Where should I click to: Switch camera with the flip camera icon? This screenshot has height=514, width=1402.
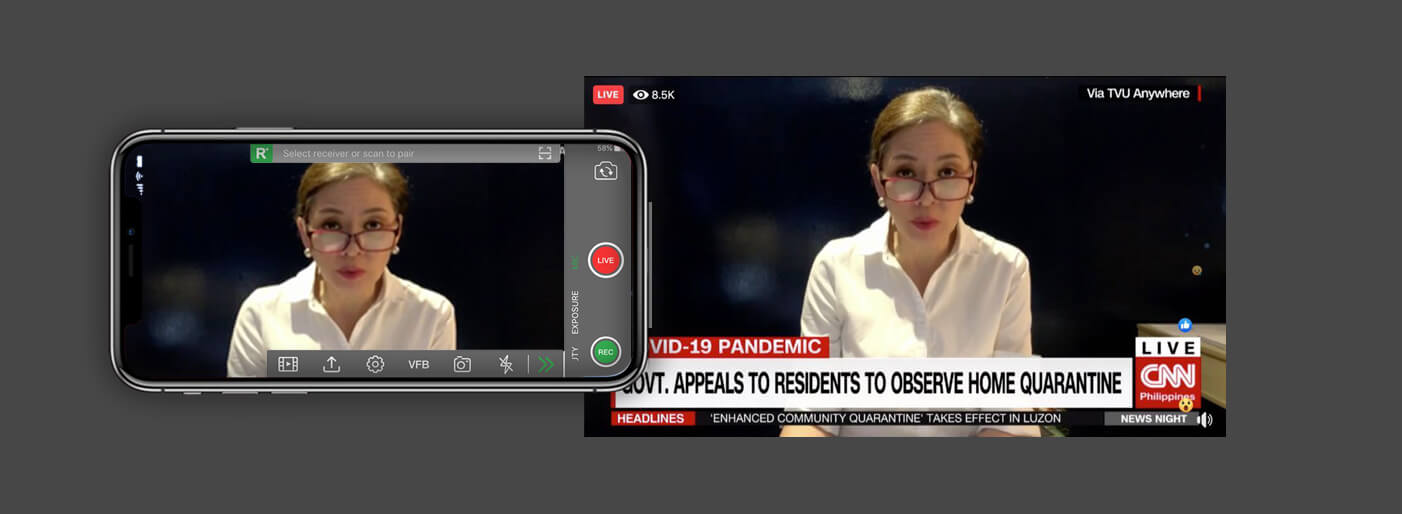[605, 171]
